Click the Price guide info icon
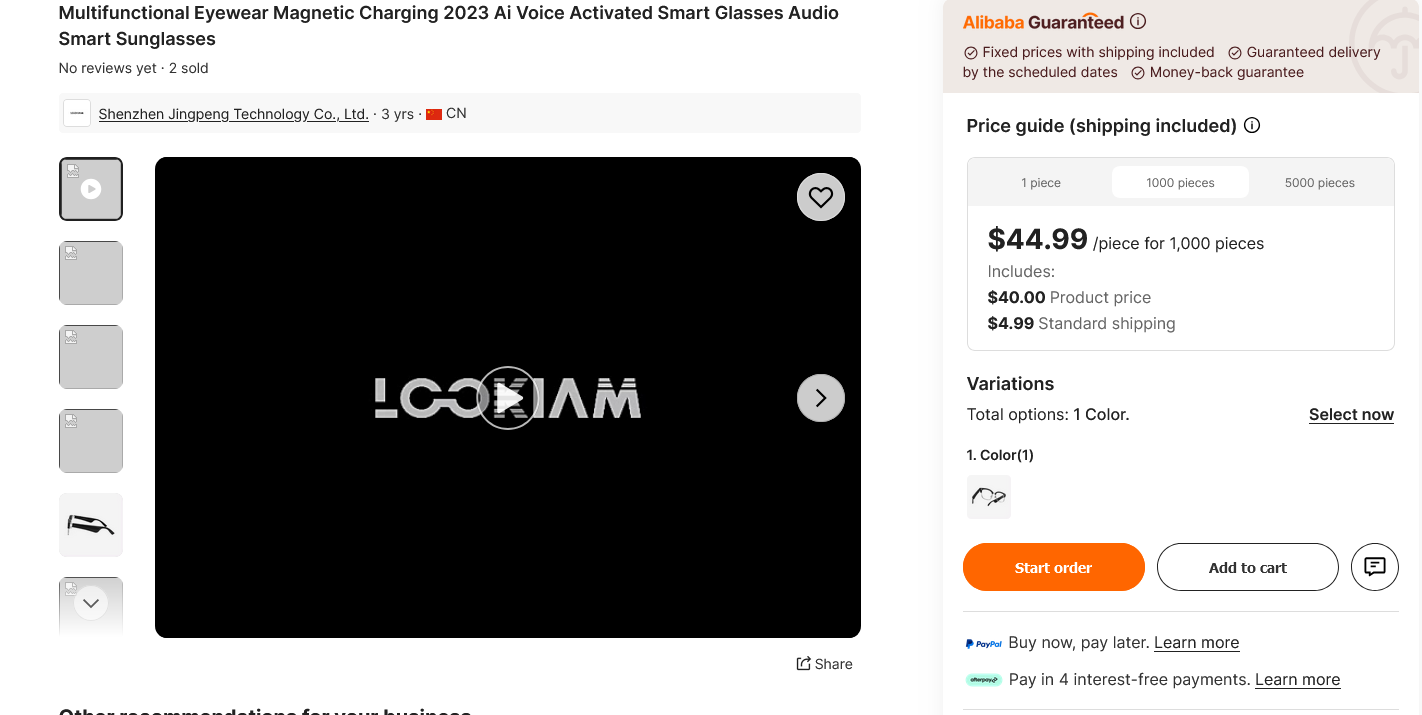 (x=1252, y=126)
